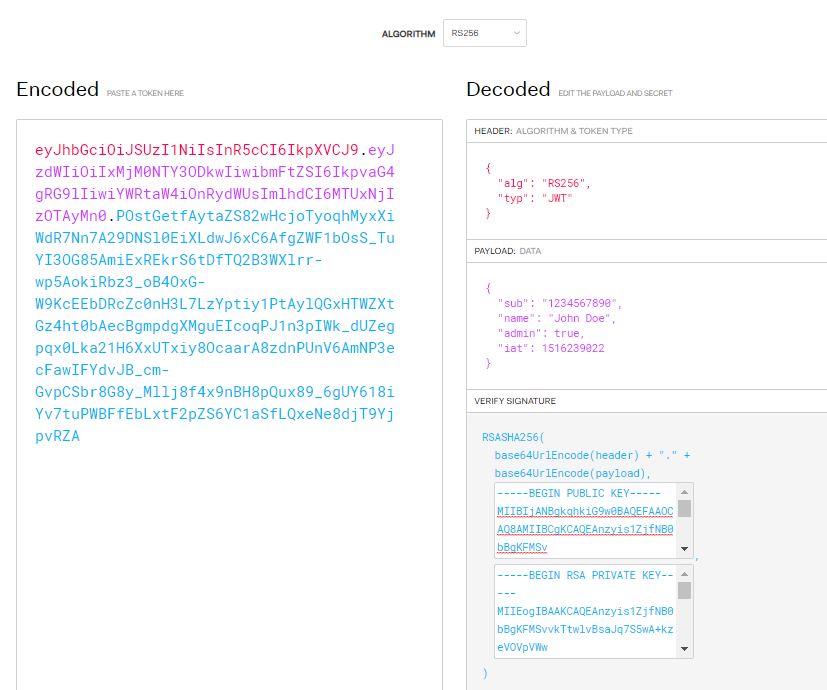Grab the public key scrollbar thumb
Screen dimensions: 827x690
[685, 508]
